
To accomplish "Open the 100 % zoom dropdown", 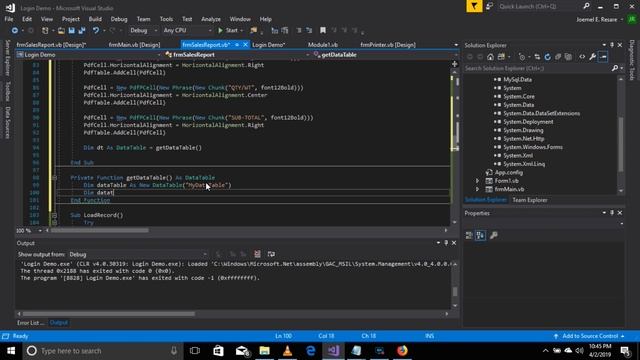I will pos(40,231).
